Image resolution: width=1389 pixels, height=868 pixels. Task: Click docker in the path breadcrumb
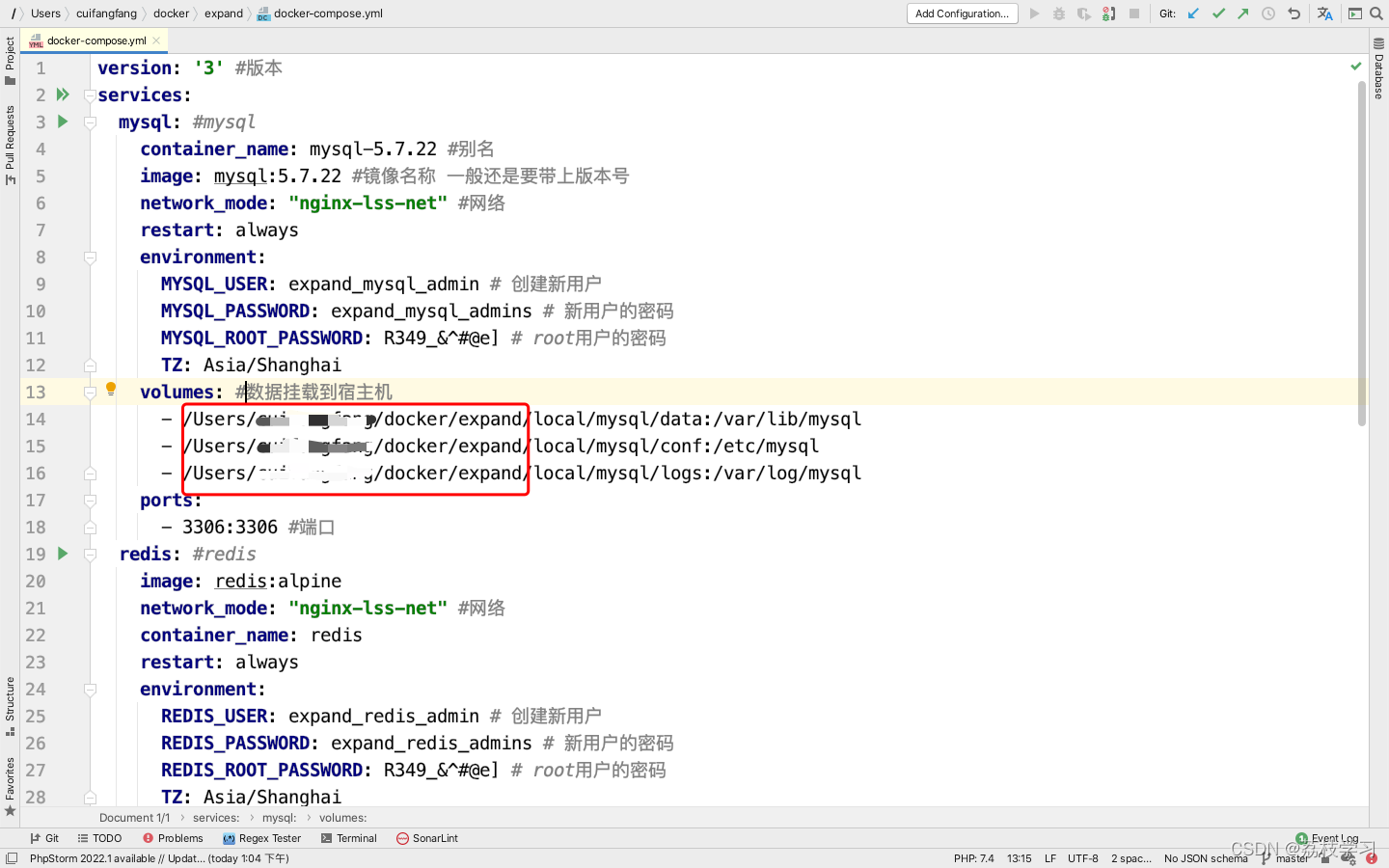point(171,14)
